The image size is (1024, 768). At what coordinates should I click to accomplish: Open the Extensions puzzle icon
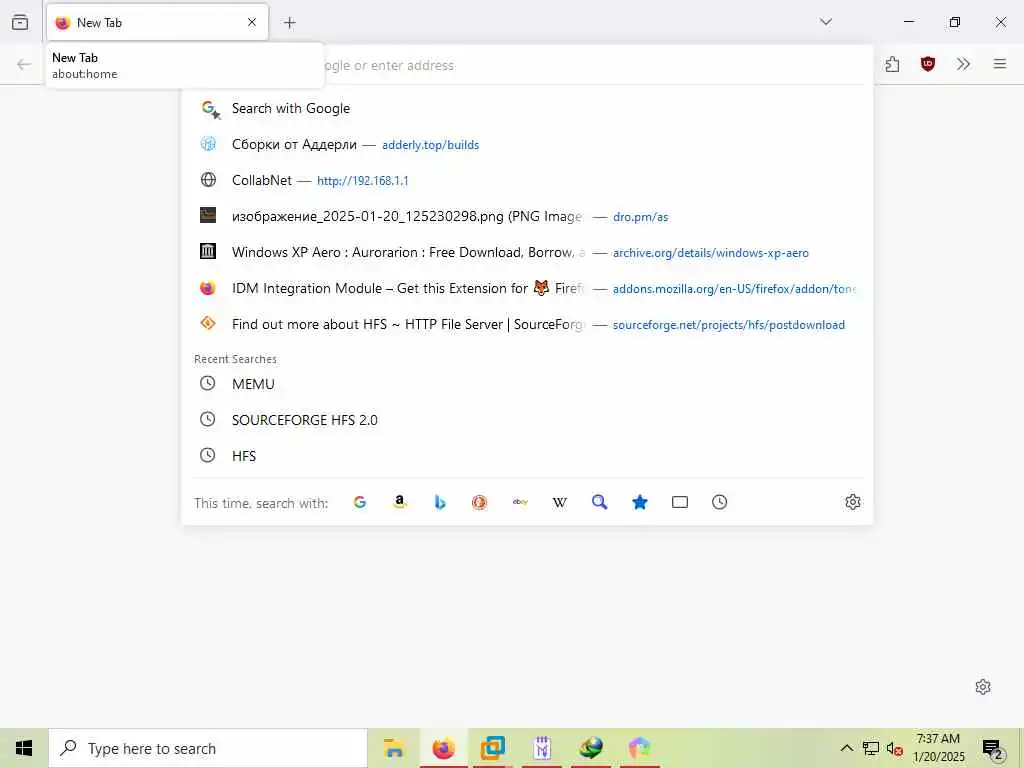[x=893, y=64]
